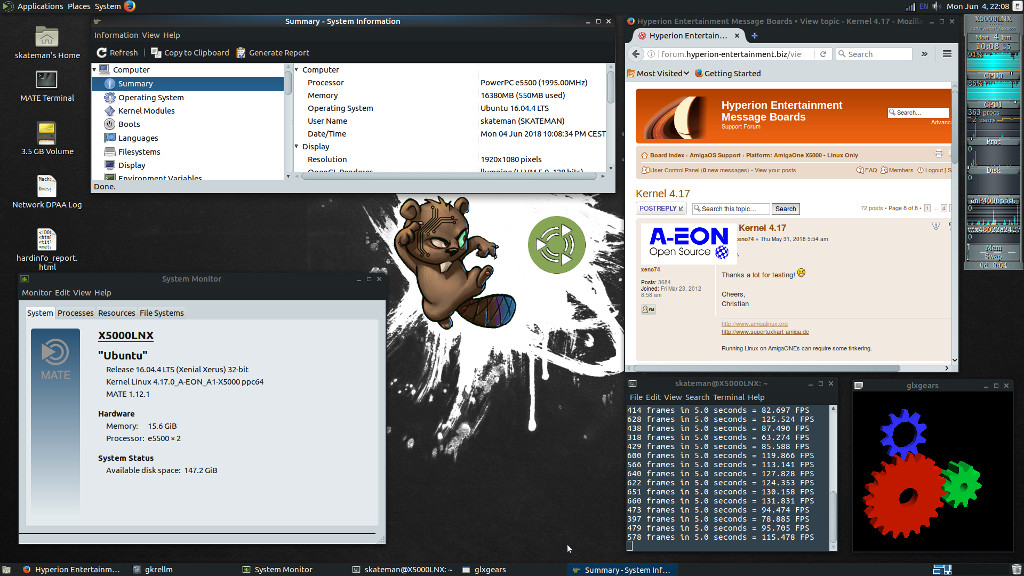Click the Refresh icon in System Information
This screenshot has height=576, width=1024.
point(102,52)
